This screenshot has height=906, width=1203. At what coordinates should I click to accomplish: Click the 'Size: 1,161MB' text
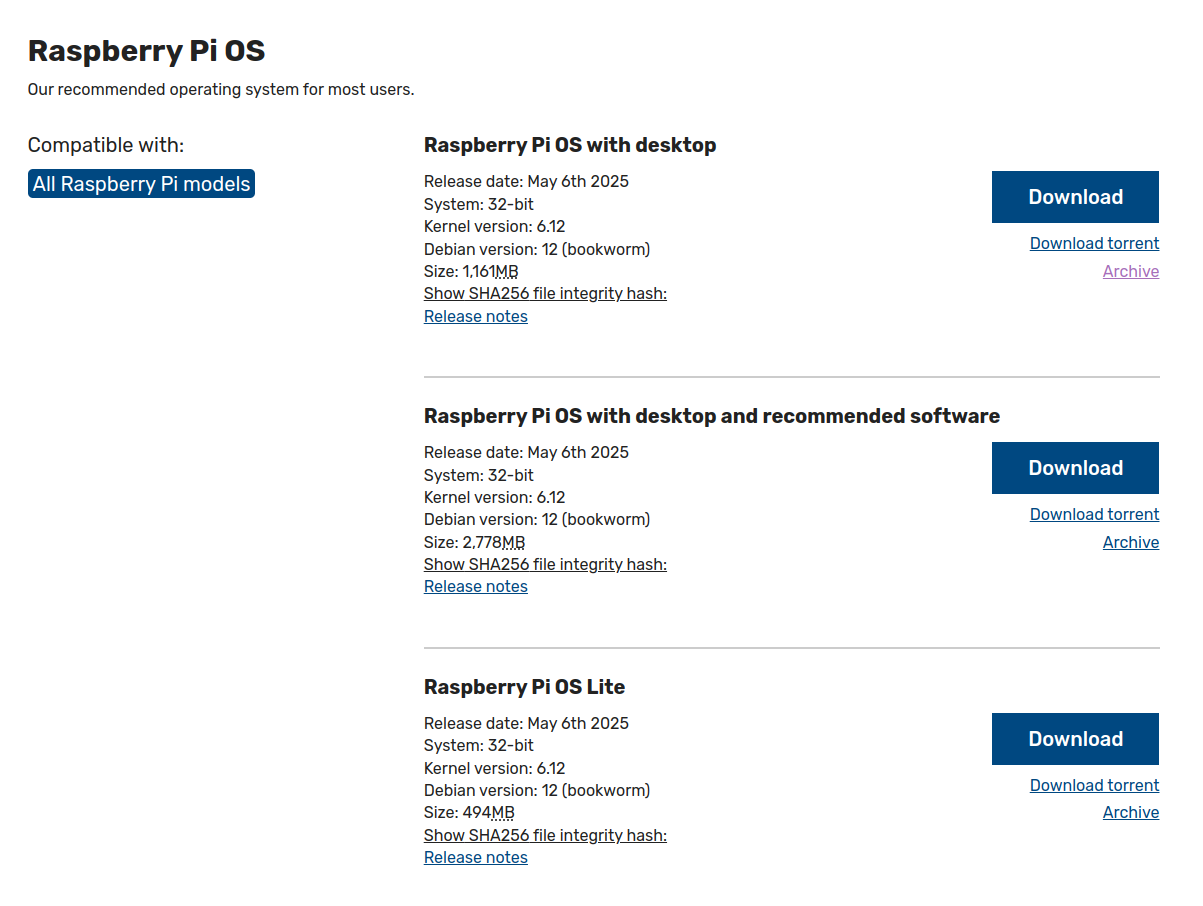(471, 271)
